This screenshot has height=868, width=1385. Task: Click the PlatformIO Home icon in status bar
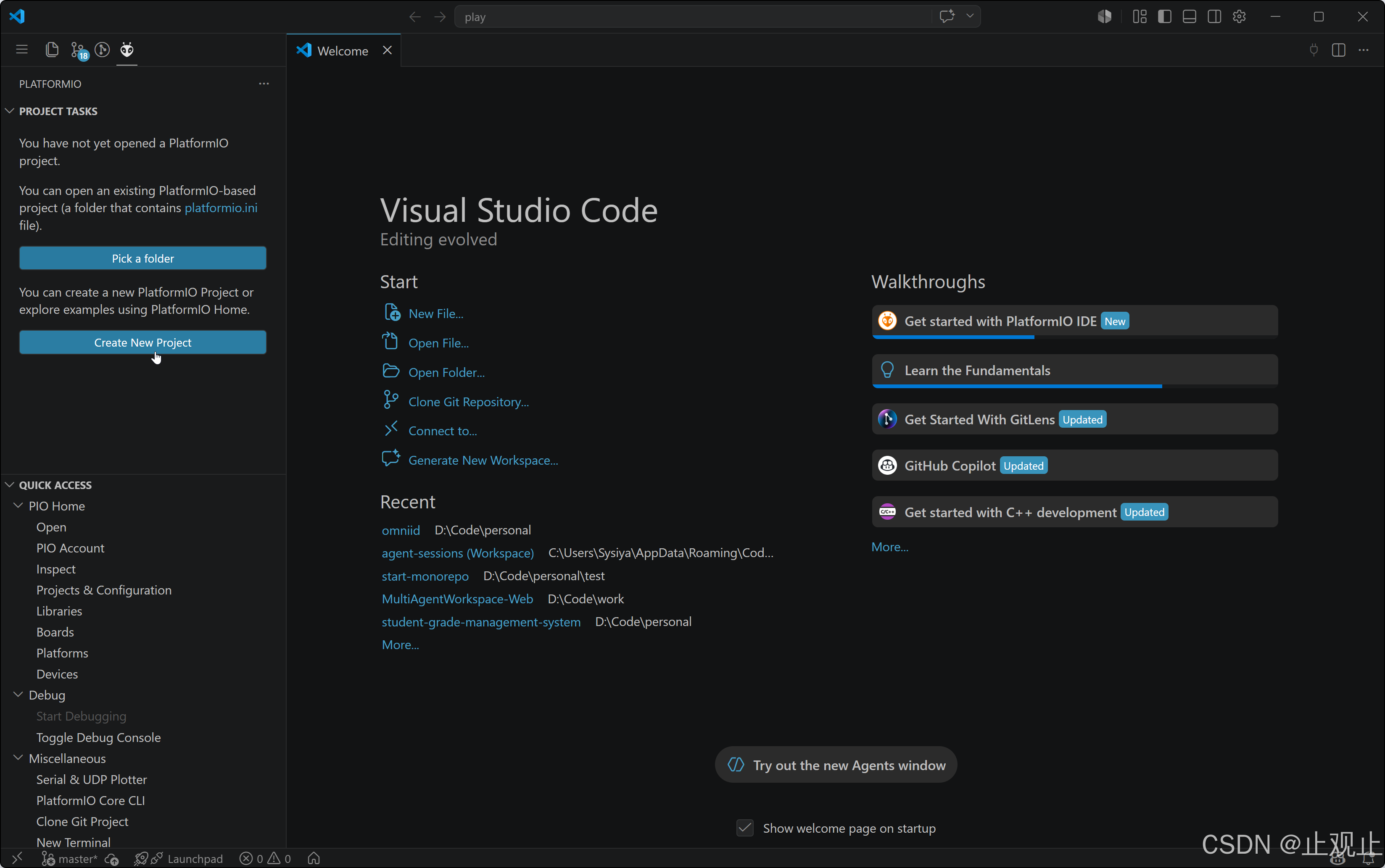(x=314, y=858)
